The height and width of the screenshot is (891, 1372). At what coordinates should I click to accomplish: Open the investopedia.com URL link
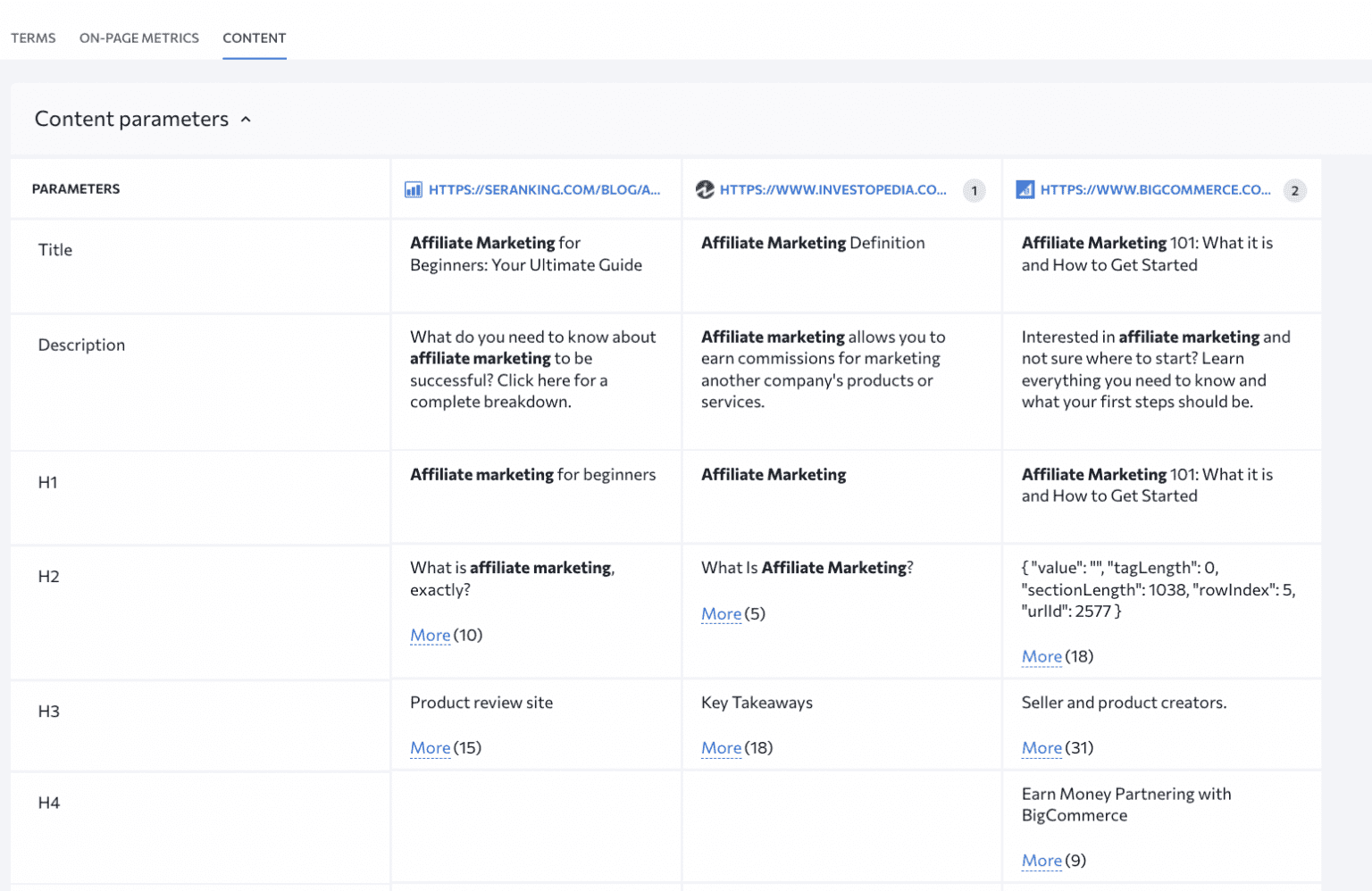click(x=833, y=189)
